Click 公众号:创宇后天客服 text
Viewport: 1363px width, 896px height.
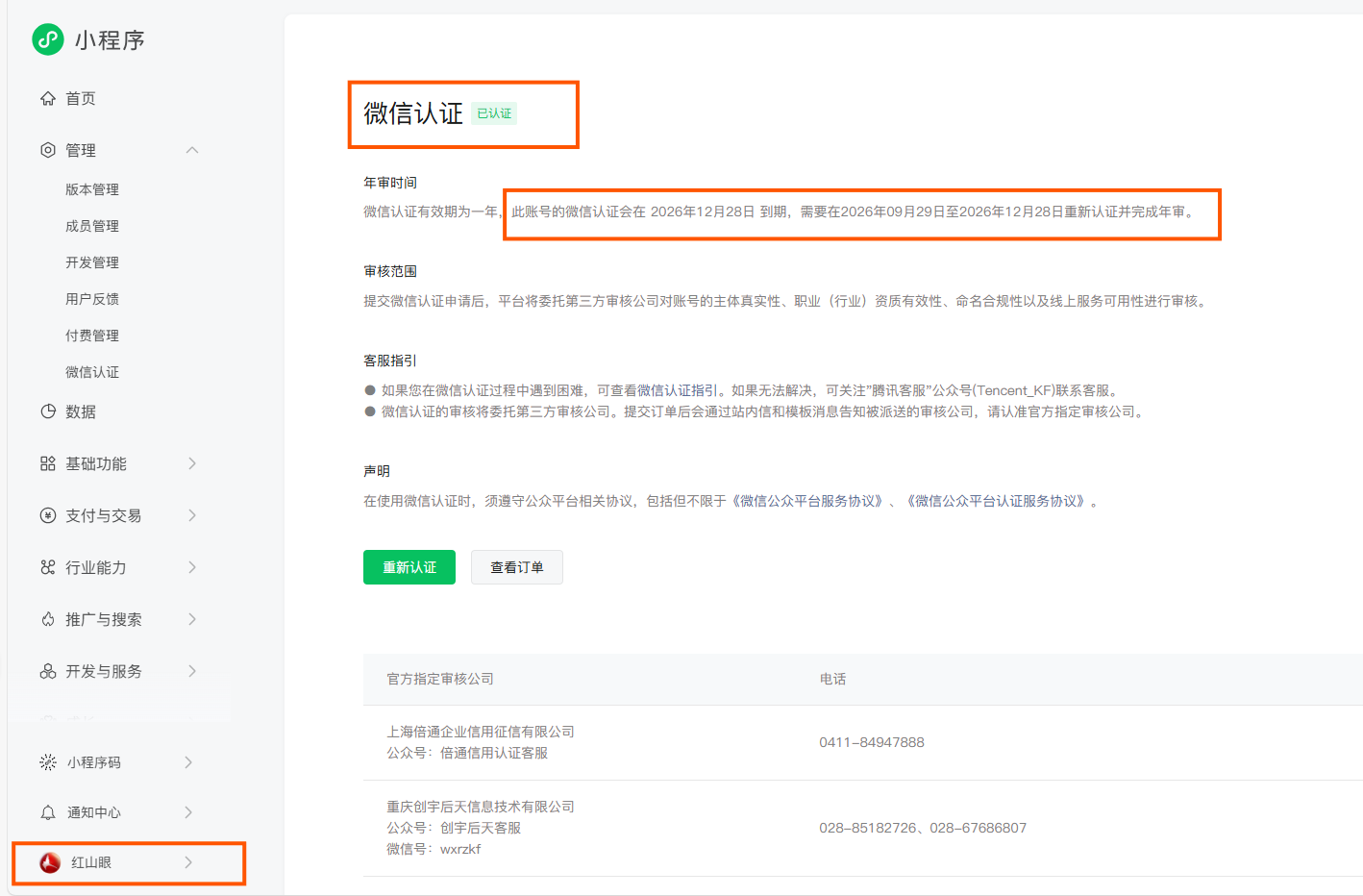(x=454, y=828)
